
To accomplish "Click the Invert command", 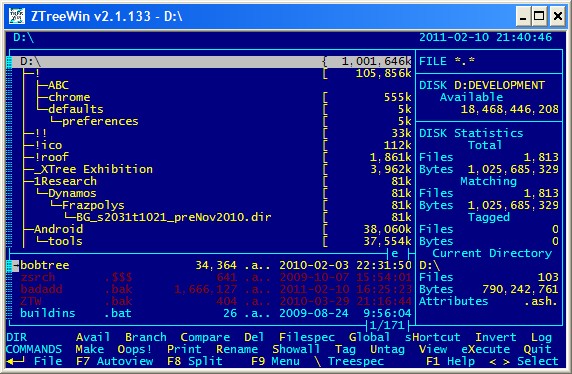I will click(496, 337).
